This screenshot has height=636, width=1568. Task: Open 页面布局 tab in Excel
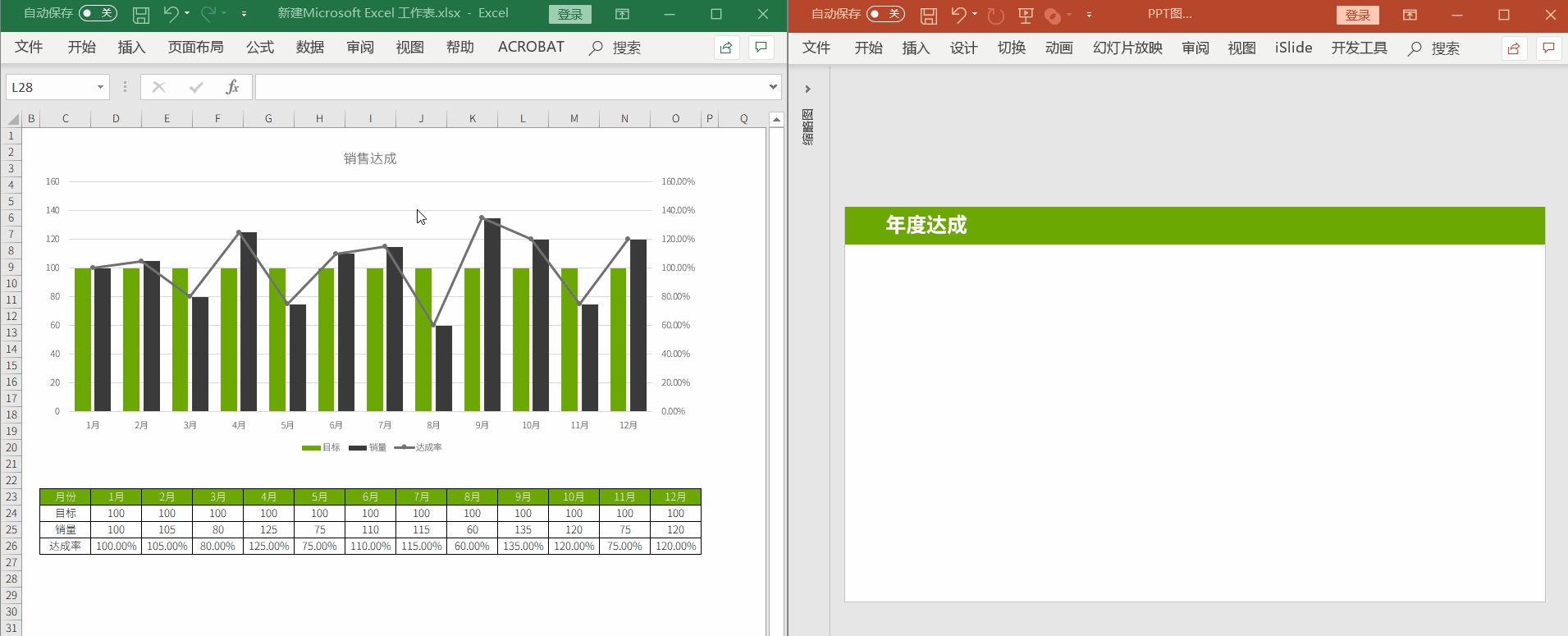(195, 47)
